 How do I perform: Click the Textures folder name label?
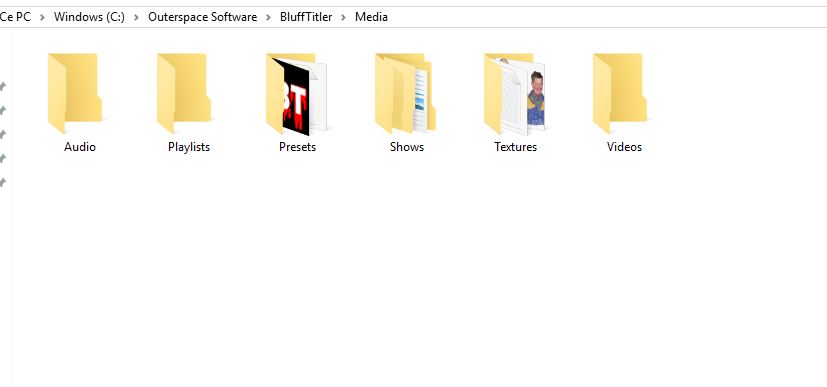[515, 147]
